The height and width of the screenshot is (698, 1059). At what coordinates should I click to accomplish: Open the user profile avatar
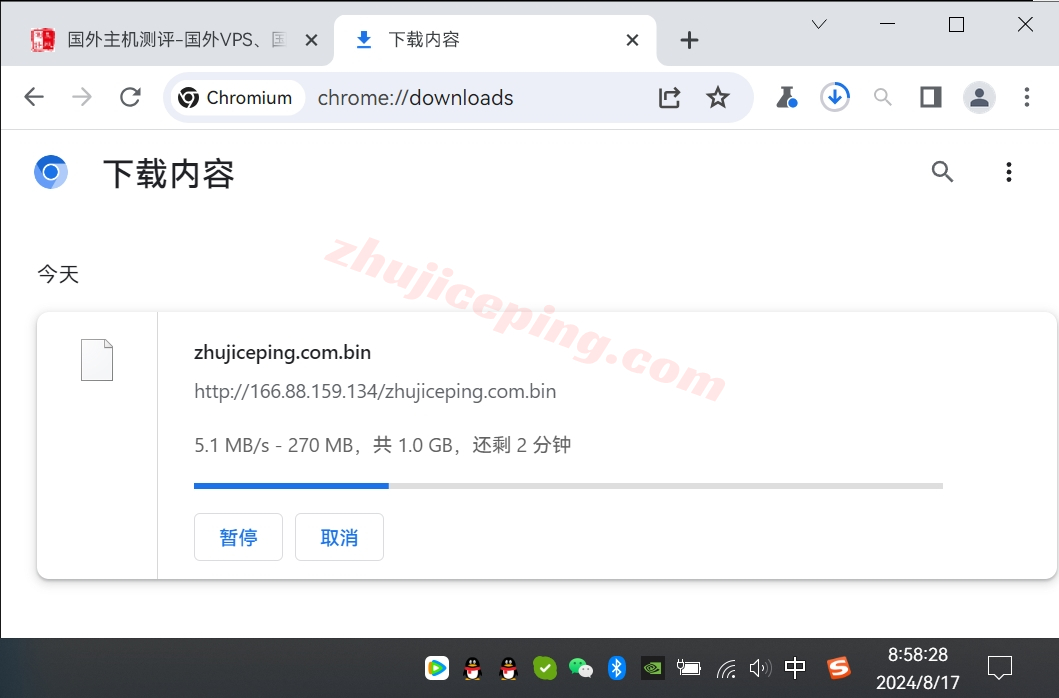(979, 97)
